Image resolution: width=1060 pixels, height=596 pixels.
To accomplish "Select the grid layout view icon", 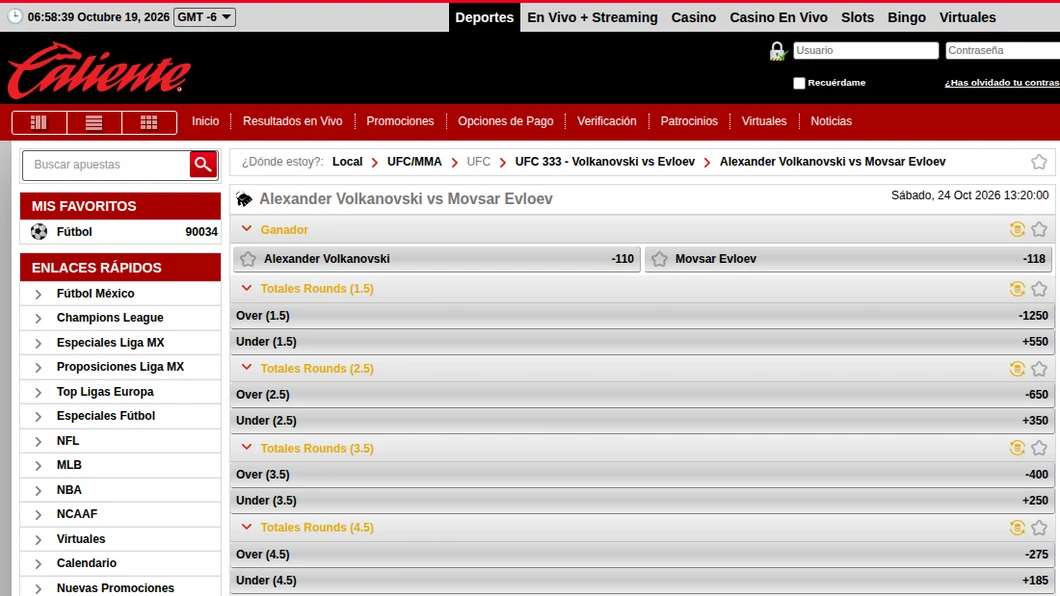I will tap(149, 122).
